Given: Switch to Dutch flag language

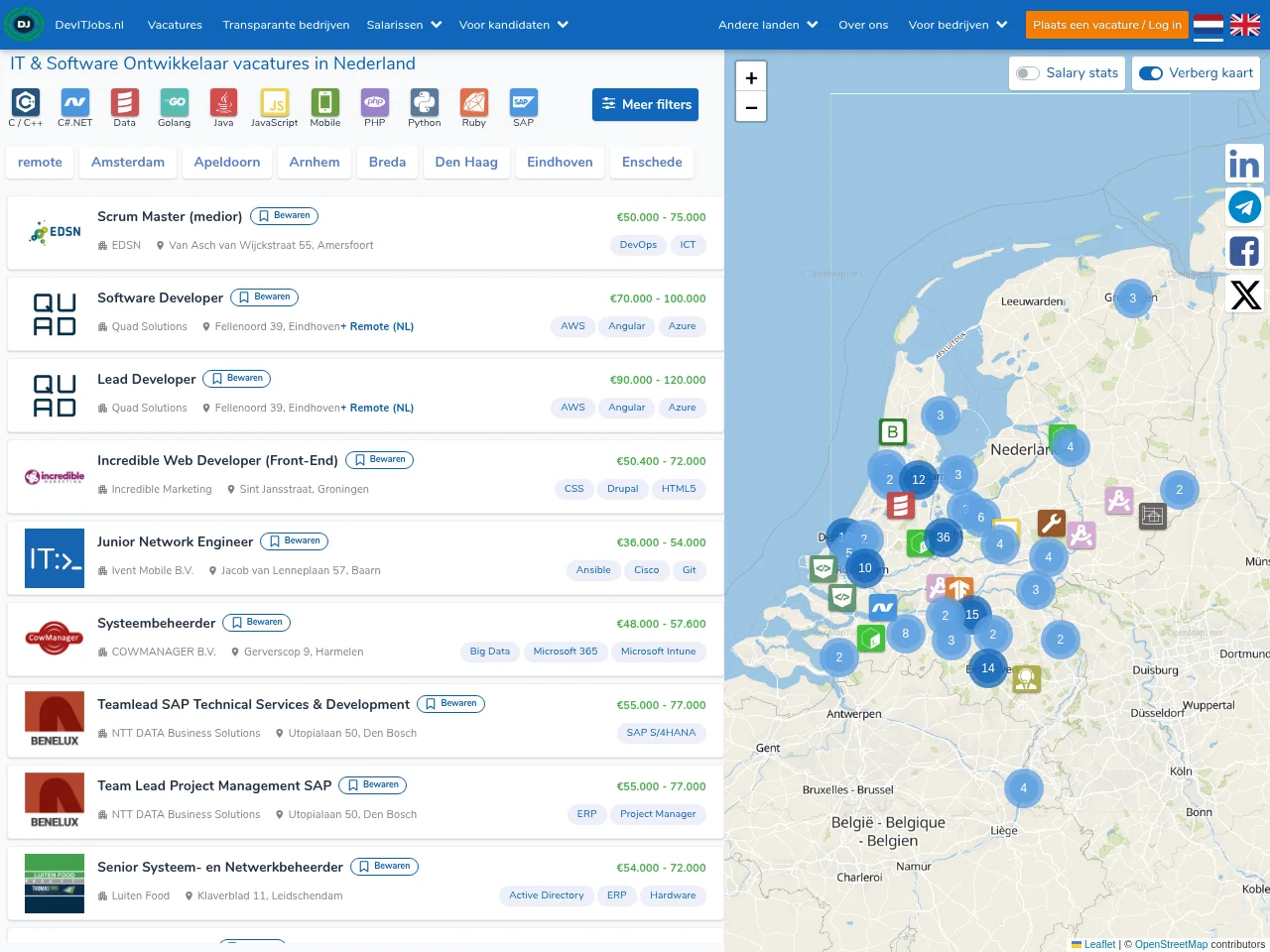Looking at the screenshot, I should tap(1207, 25).
